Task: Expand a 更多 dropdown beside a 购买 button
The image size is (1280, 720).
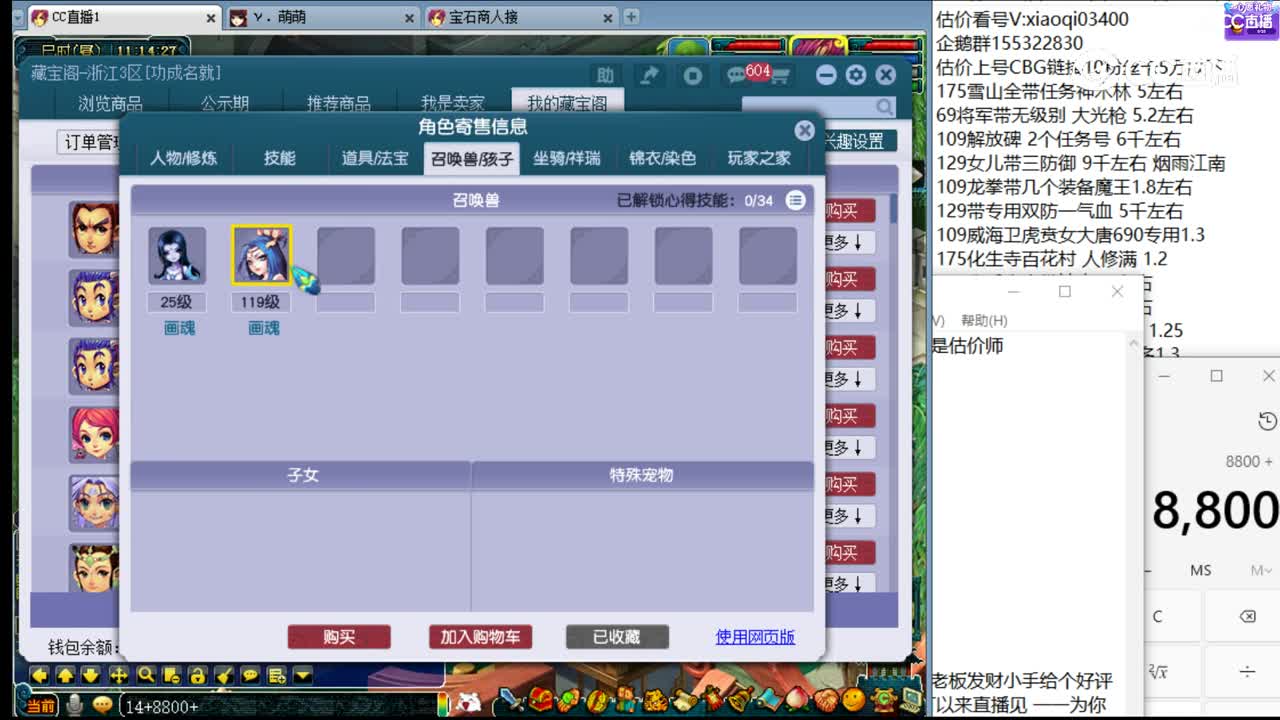Action: (x=848, y=241)
